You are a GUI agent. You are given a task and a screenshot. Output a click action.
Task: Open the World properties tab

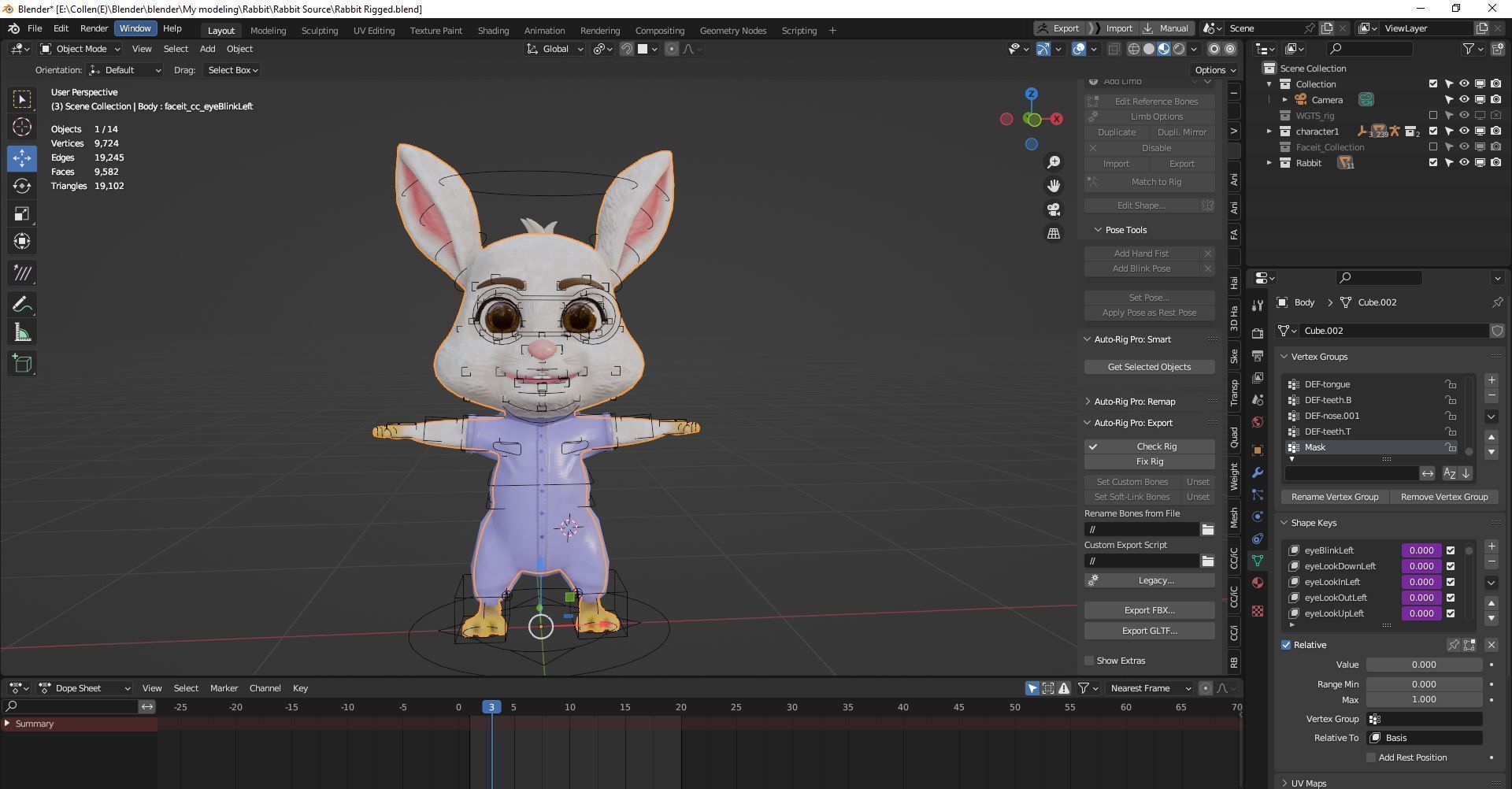[x=1258, y=422]
